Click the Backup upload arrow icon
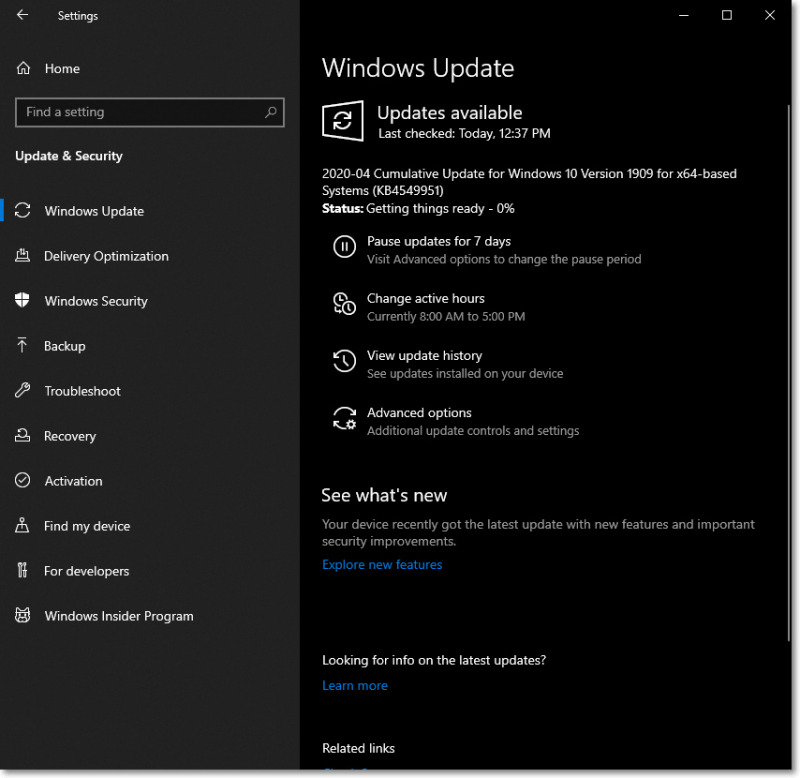This screenshot has width=800, height=778. (x=22, y=345)
